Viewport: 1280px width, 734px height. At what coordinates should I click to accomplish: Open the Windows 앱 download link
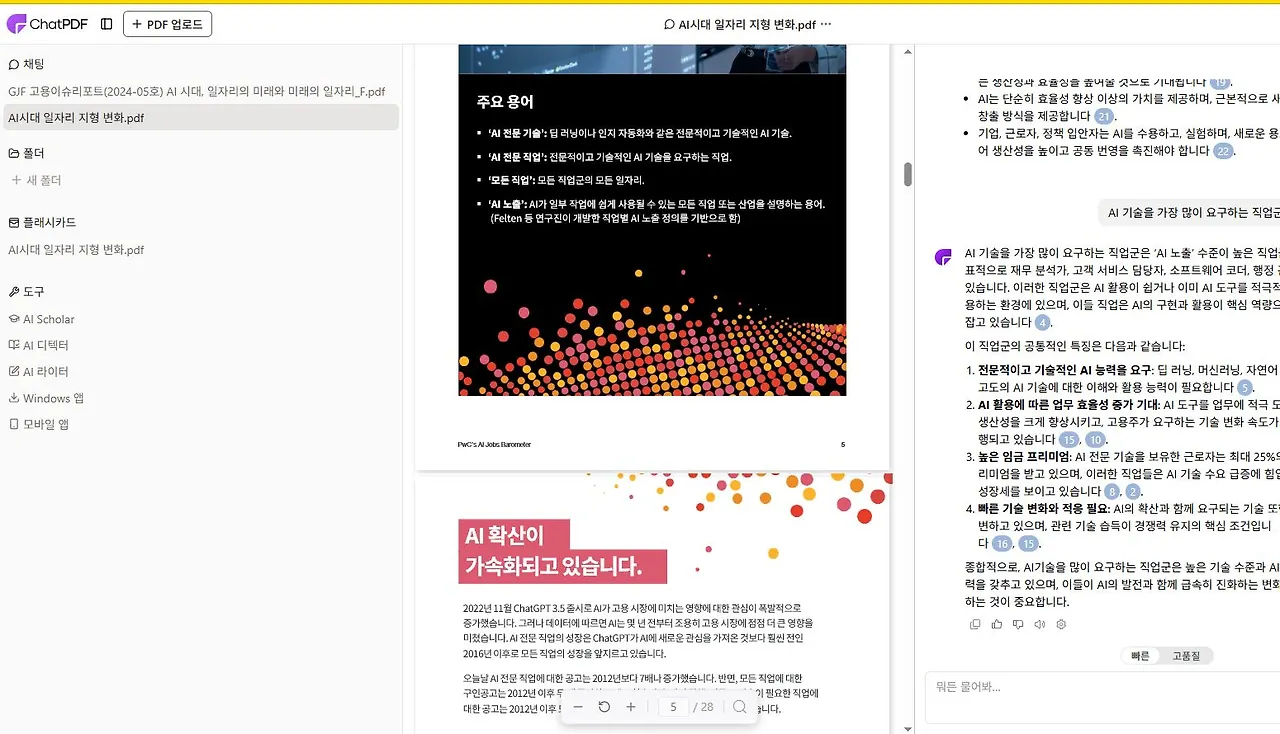click(x=46, y=398)
